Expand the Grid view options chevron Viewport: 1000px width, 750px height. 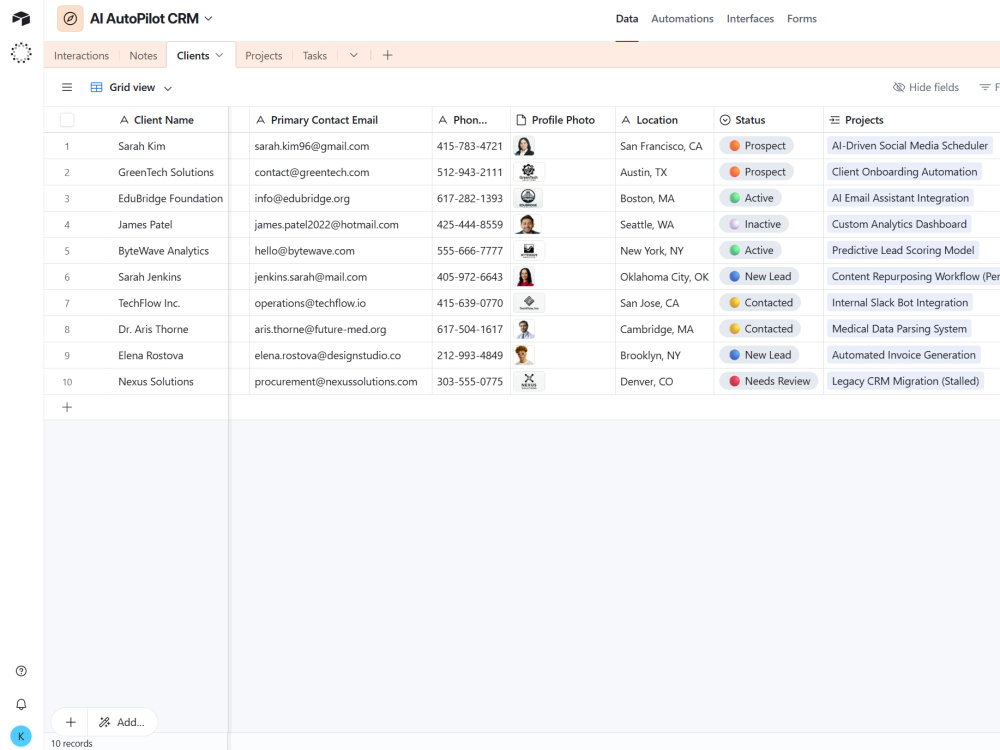(x=168, y=88)
